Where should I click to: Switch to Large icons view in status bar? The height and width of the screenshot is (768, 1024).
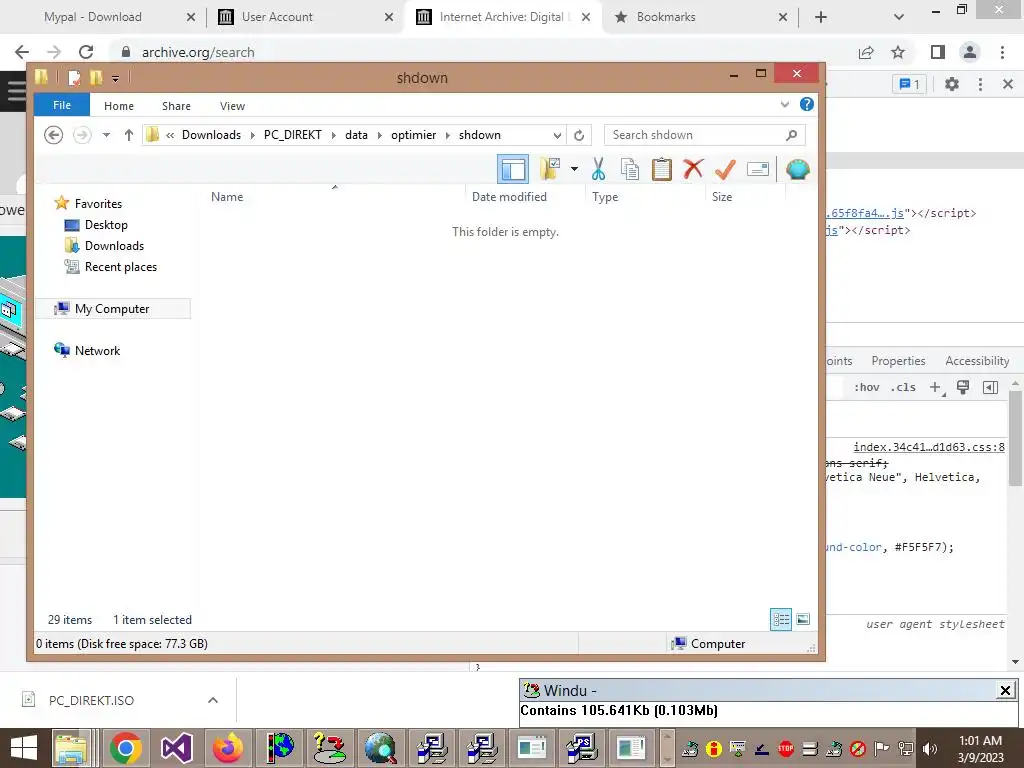click(x=803, y=619)
